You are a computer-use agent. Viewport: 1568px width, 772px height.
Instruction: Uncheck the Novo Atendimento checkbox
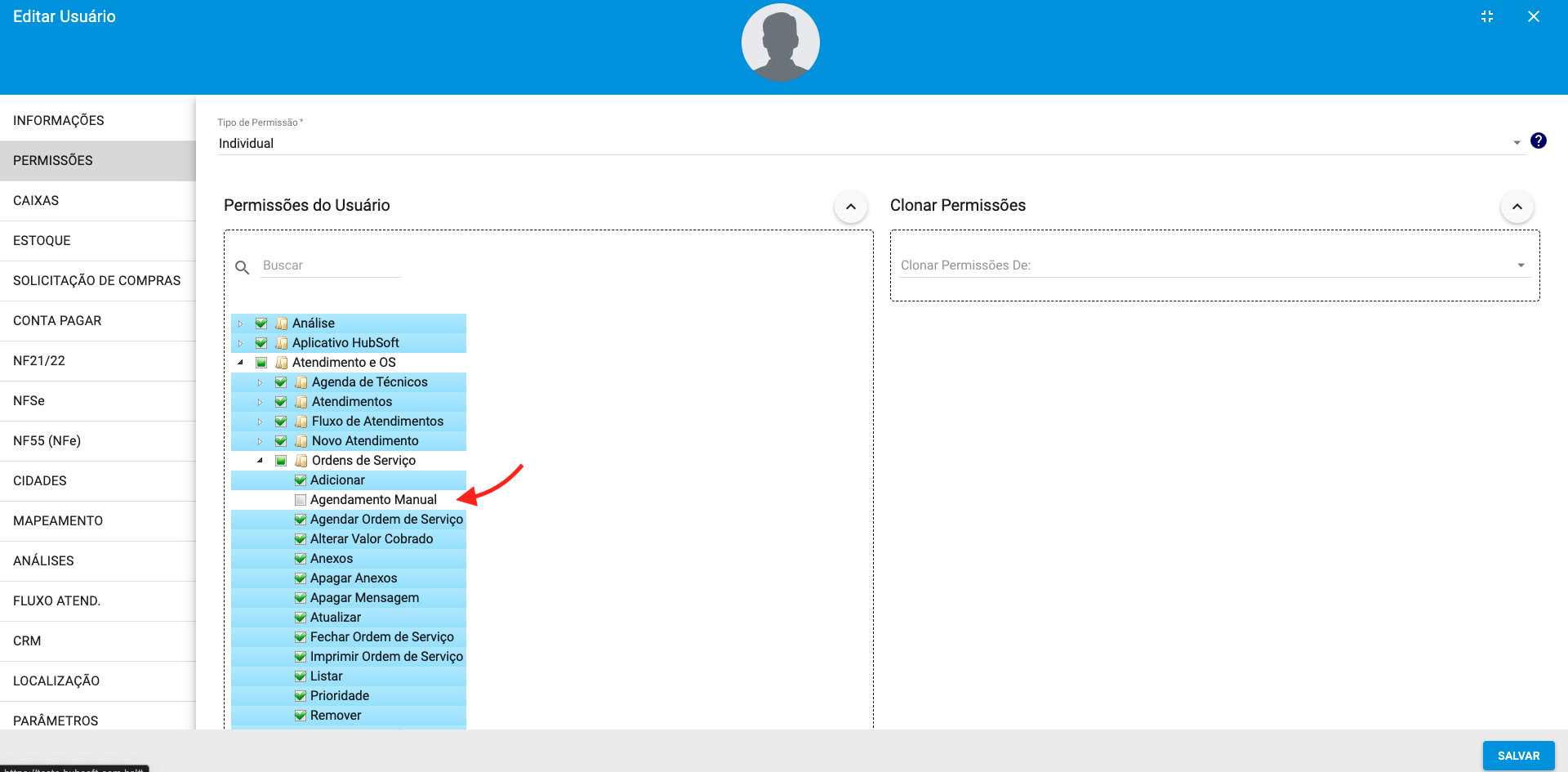coord(281,441)
